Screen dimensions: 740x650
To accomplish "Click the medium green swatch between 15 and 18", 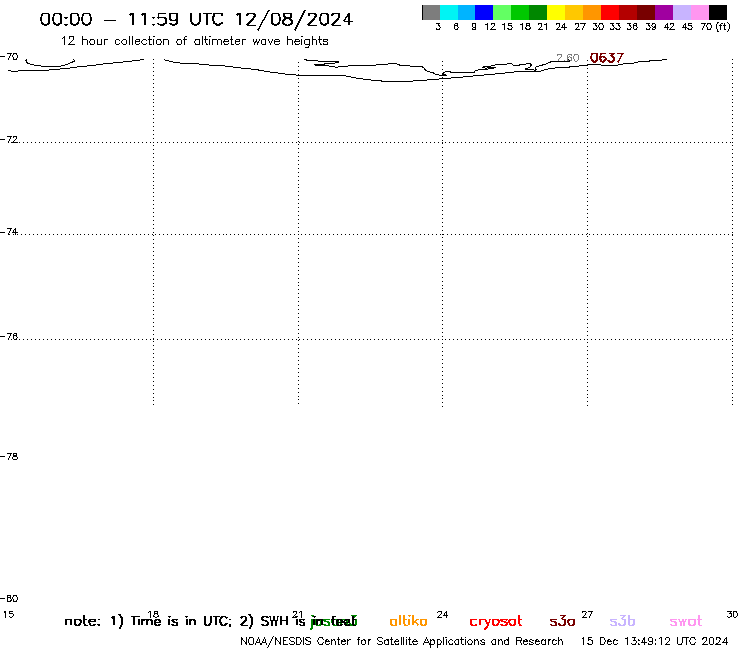I will [x=520, y=12].
